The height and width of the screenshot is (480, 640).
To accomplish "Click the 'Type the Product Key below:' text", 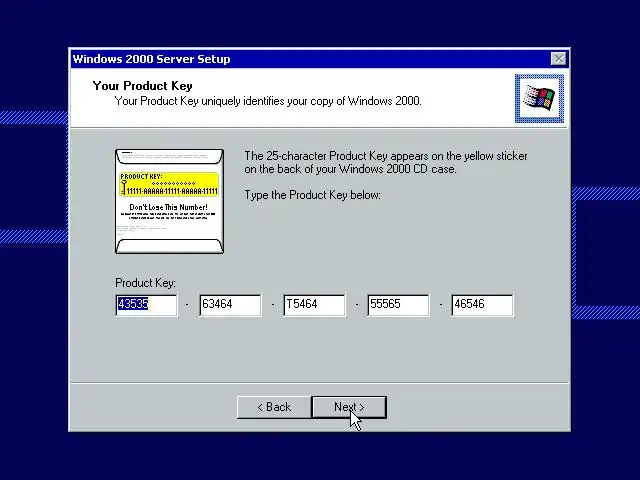I will click(312, 195).
